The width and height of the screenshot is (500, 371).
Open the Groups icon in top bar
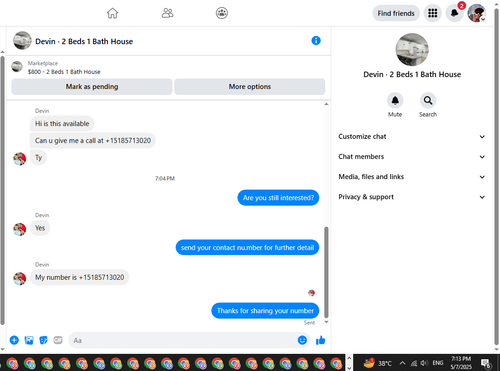(222, 13)
